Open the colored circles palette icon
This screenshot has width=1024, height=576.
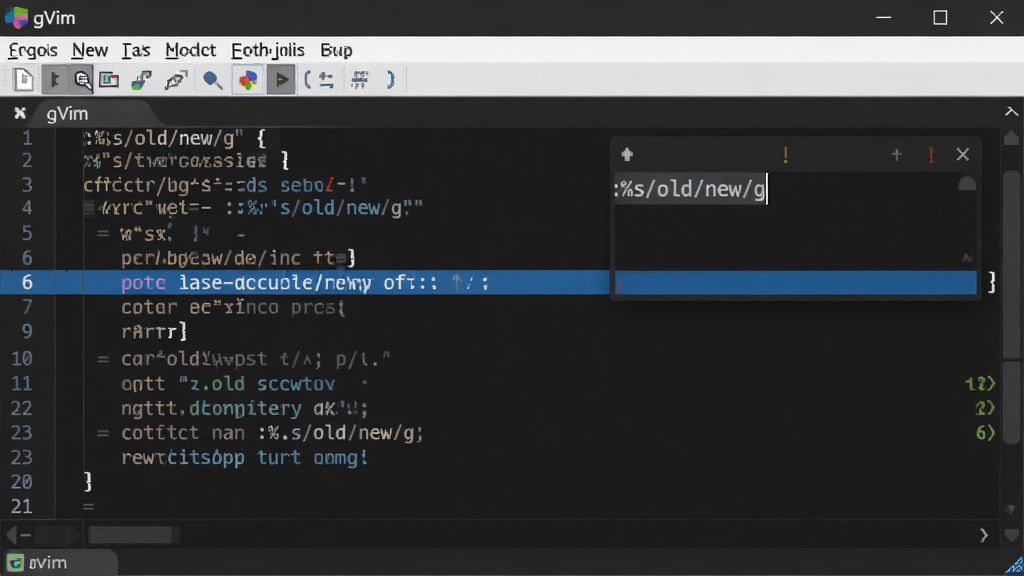[x=248, y=80]
